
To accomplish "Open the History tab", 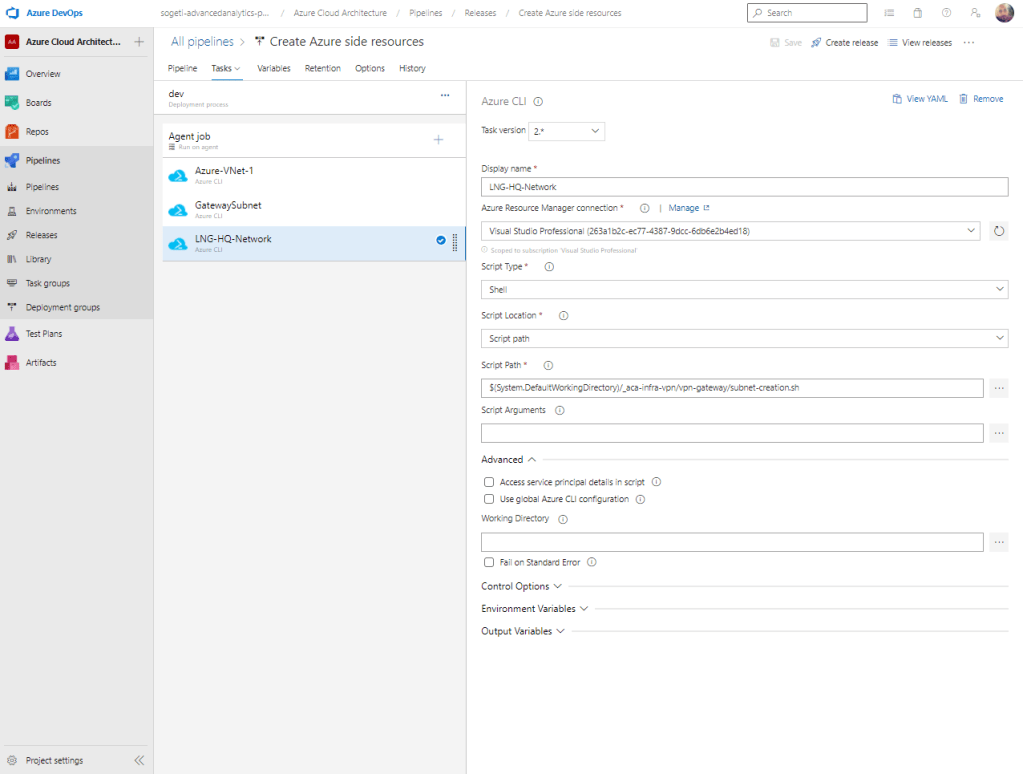I will point(412,68).
